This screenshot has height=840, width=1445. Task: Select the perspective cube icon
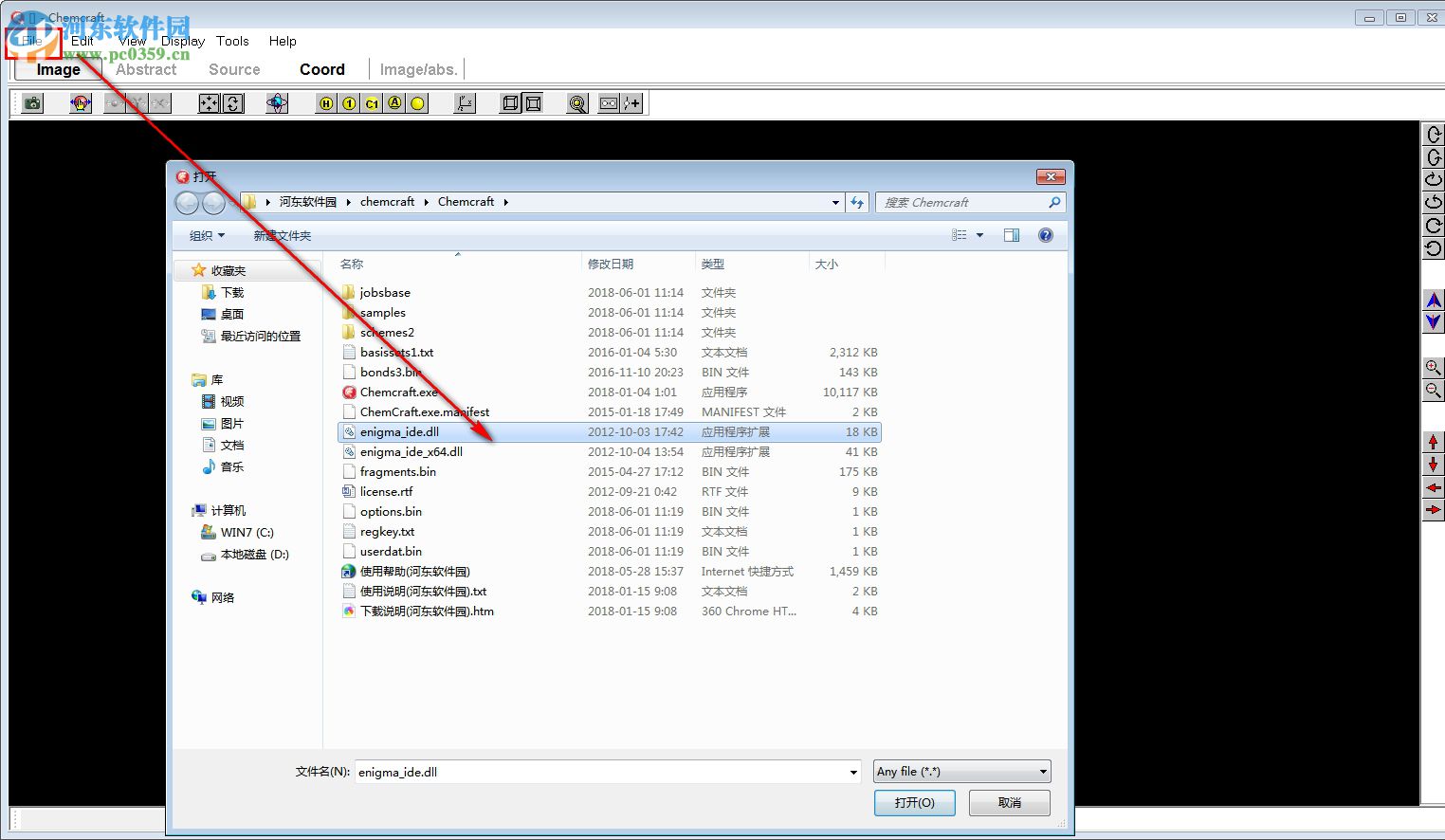pyautogui.click(x=534, y=103)
